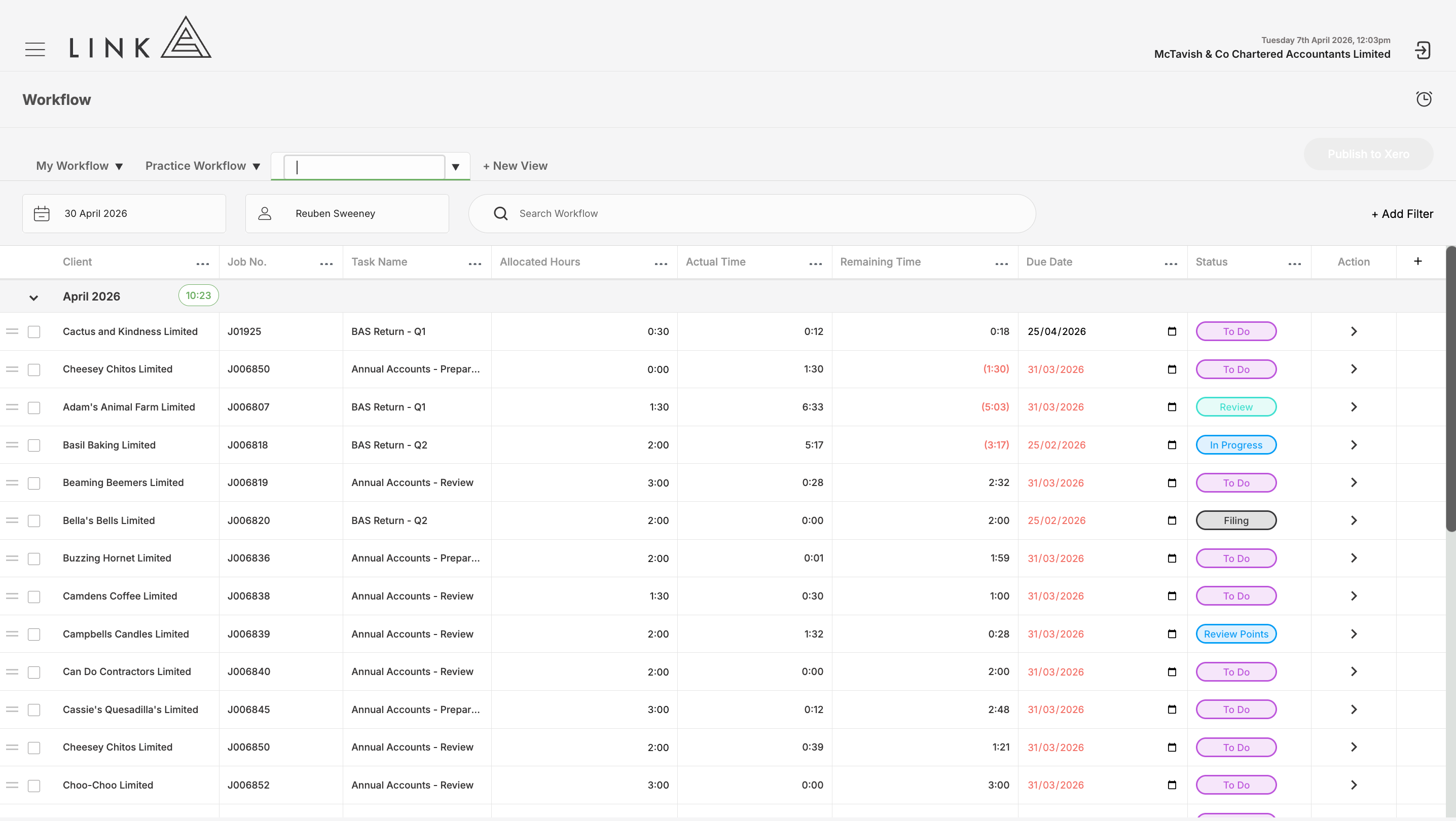Open the 30 April 2026 date filter
1456x821 pixels.
coord(124,213)
